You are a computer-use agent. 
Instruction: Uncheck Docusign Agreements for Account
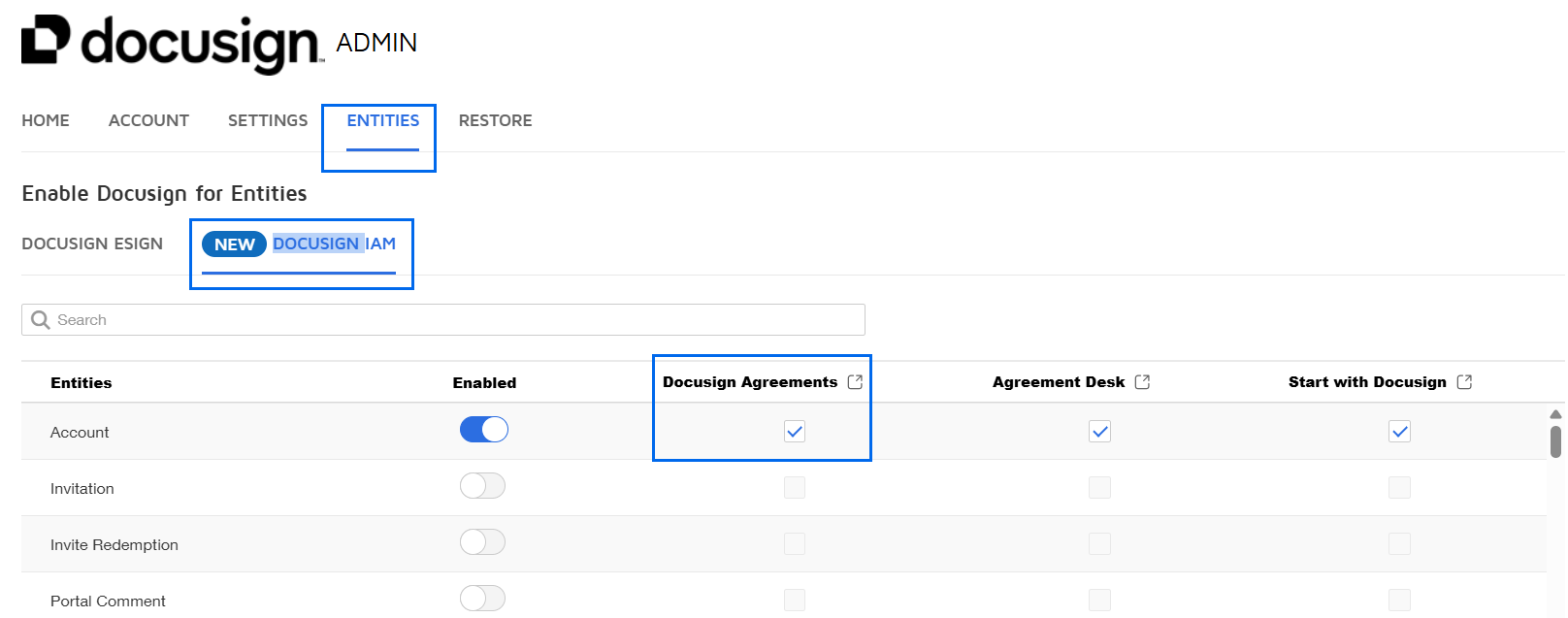pos(795,431)
